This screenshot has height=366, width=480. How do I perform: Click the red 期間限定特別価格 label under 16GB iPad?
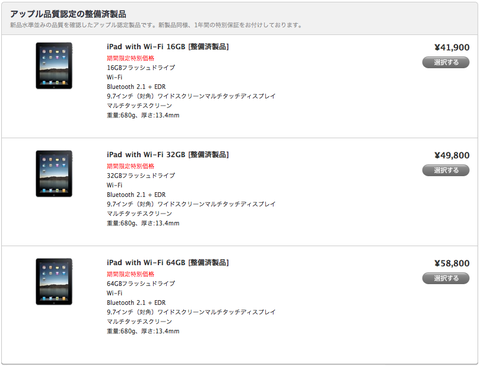coord(130,58)
